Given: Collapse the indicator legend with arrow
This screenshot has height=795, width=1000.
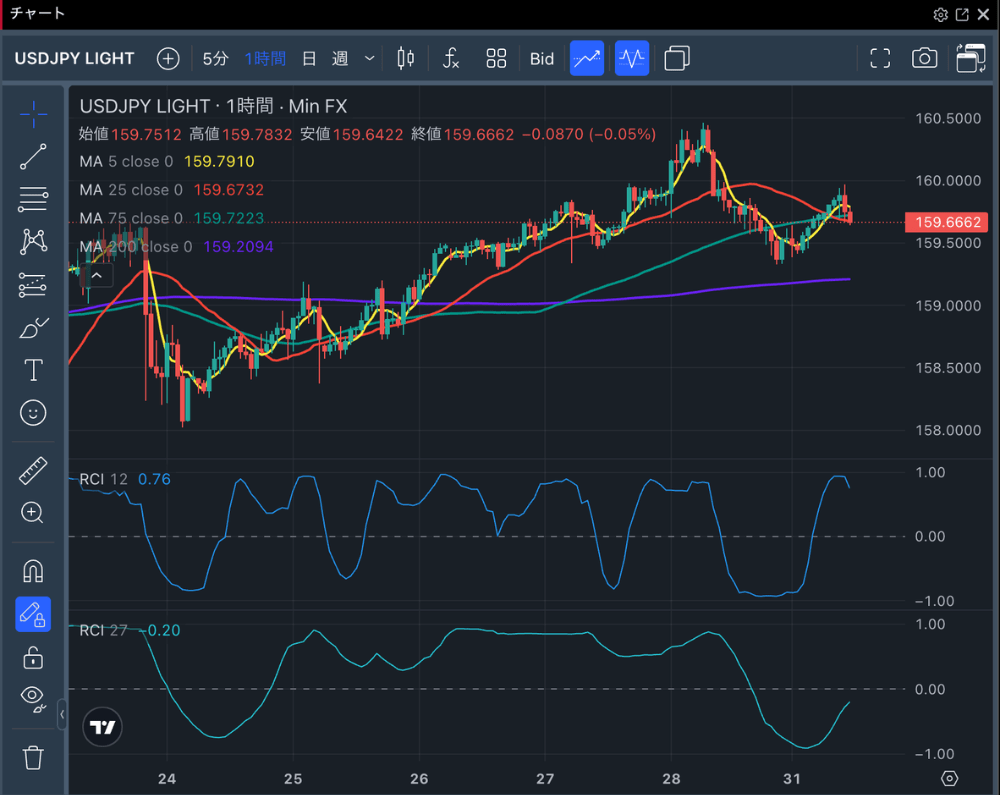Looking at the screenshot, I should (97, 275).
